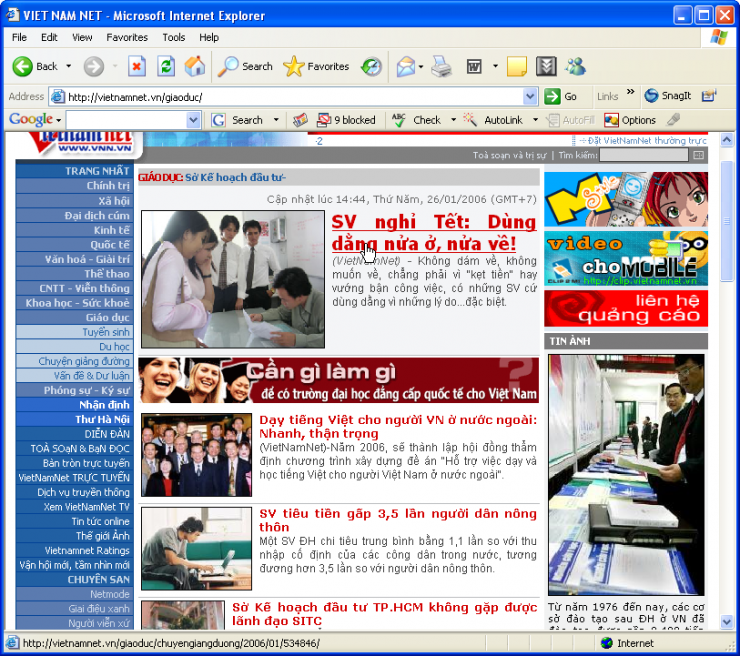The height and width of the screenshot is (656, 740).
Task: Open Google toolbar Options
Action: pos(630,120)
